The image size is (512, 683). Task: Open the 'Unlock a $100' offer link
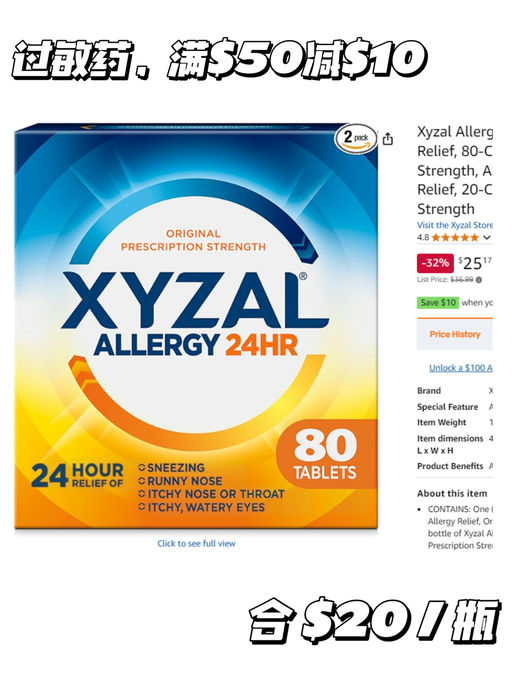[x=461, y=368]
